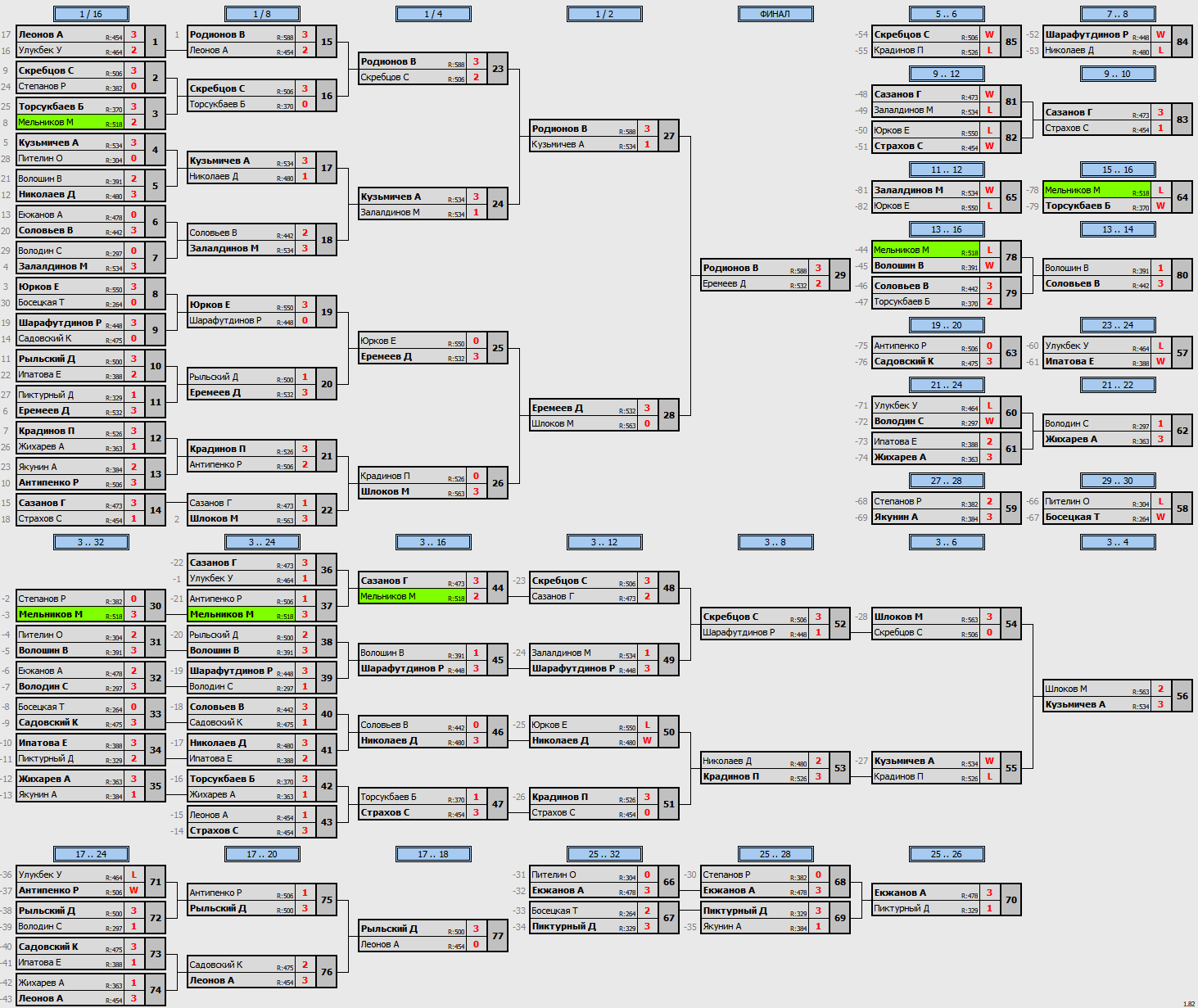The height and width of the screenshot is (1008, 1198).
Task: Select Залалдинов М in quarterfinal match 24
Action: [x=412, y=212]
